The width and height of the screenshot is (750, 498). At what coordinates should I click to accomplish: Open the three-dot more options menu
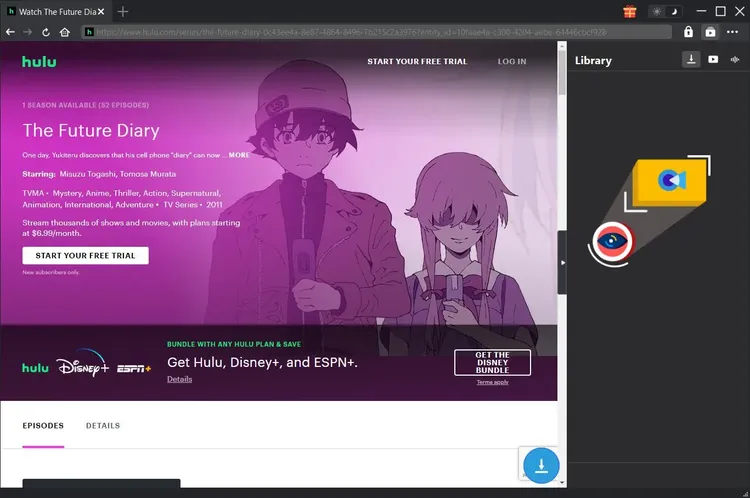733,32
